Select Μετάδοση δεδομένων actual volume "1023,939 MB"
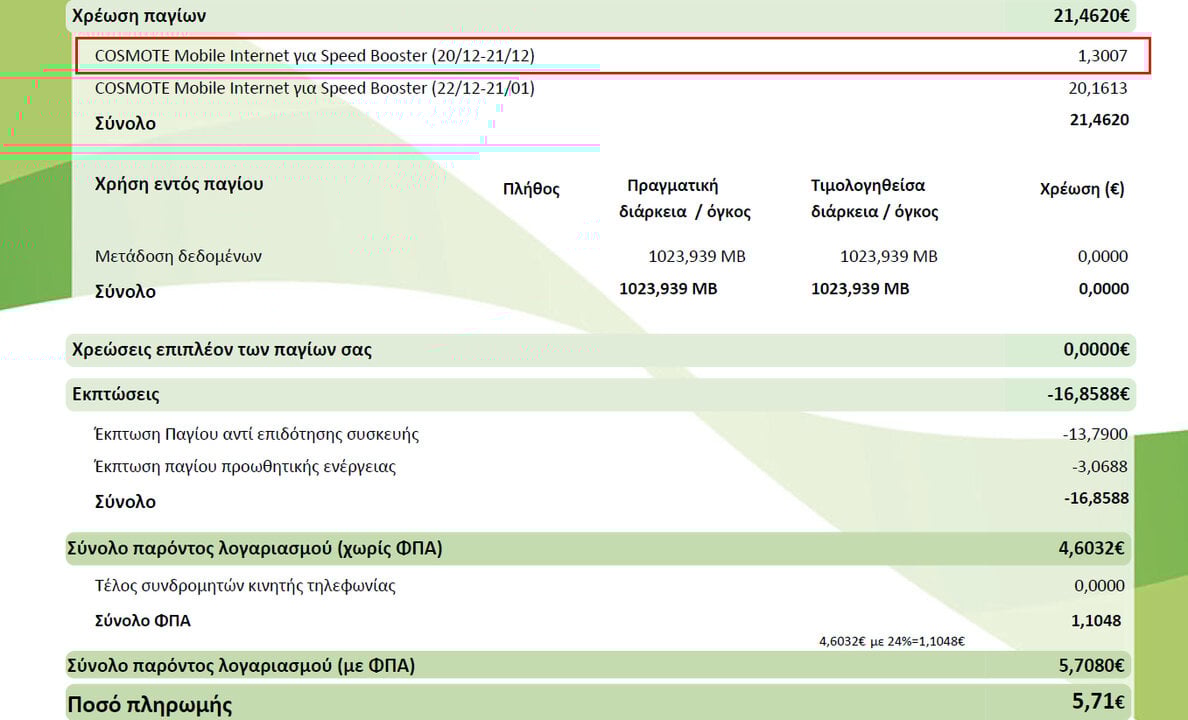Screen dimensions: 1188x720 pyautogui.click(x=697, y=256)
